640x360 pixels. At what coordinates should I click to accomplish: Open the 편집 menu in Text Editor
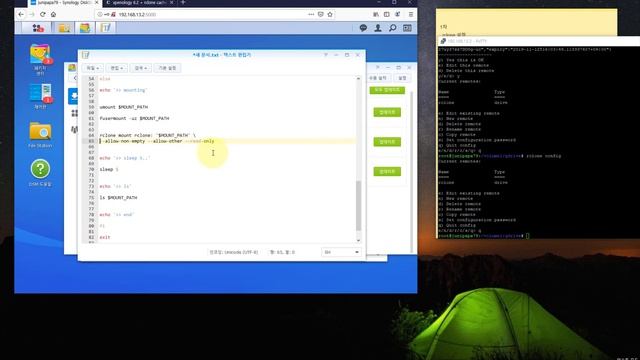pos(117,68)
